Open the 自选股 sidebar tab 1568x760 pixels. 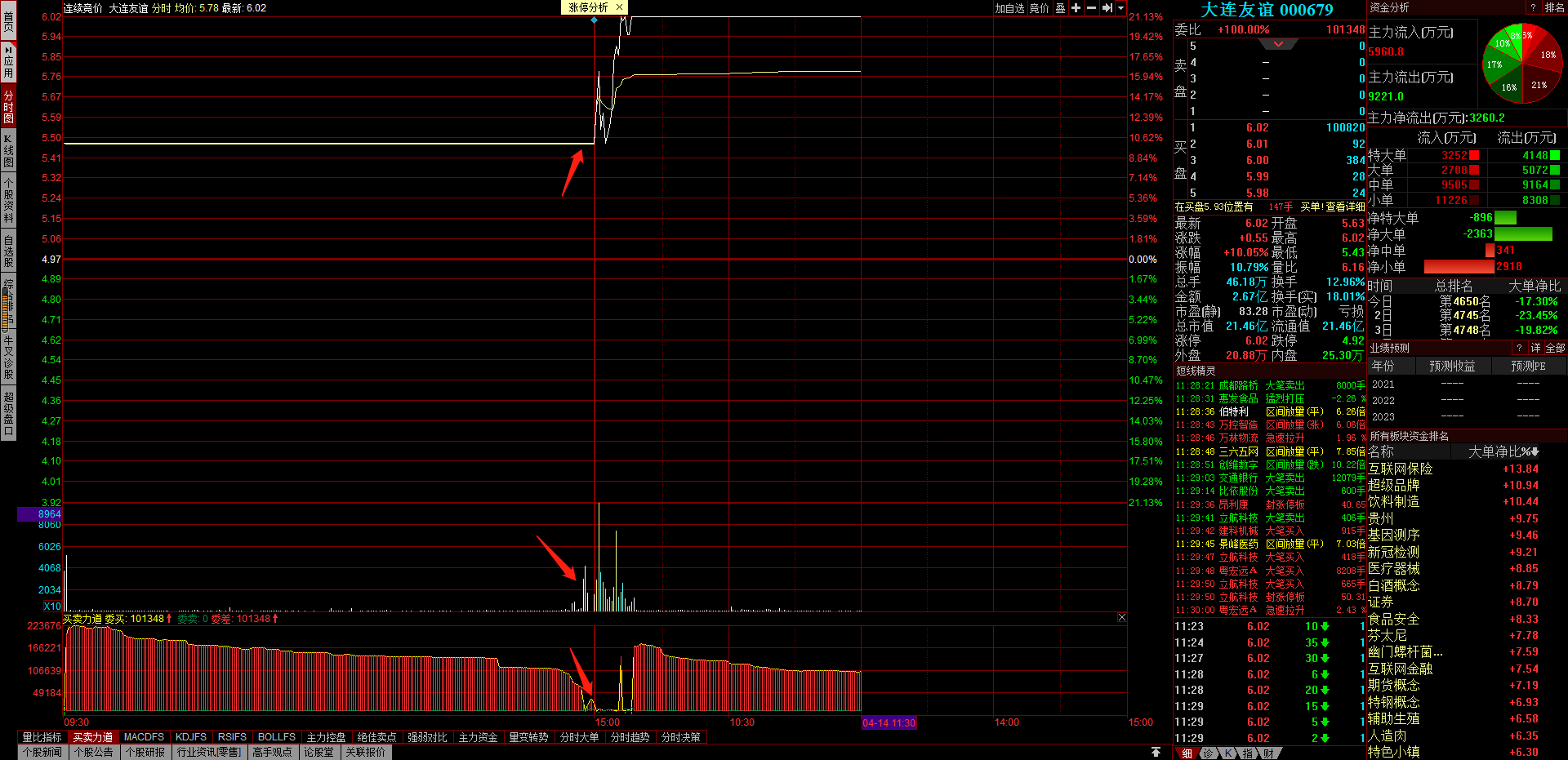click(x=8, y=251)
